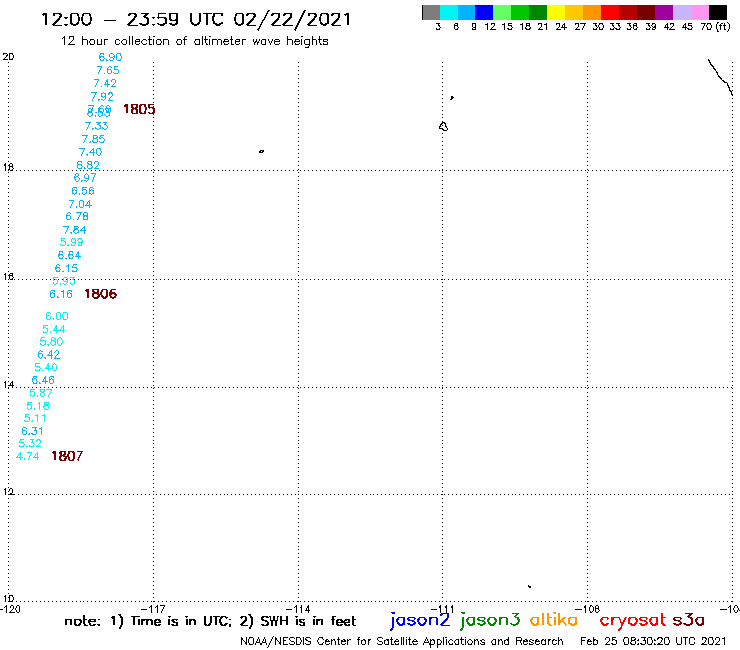Click the altika satellite label
This screenshot has width=740, height=650.
(x=554, y=620)
